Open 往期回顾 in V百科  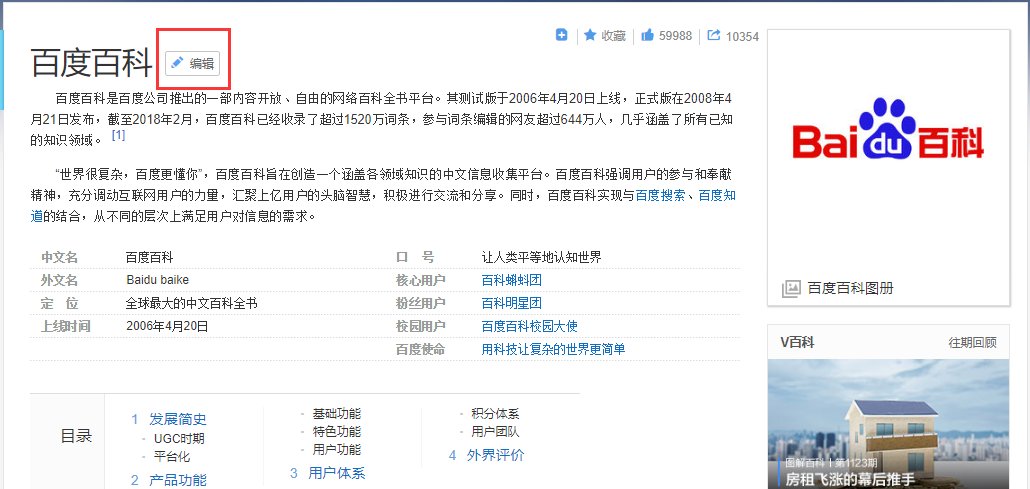972,342
